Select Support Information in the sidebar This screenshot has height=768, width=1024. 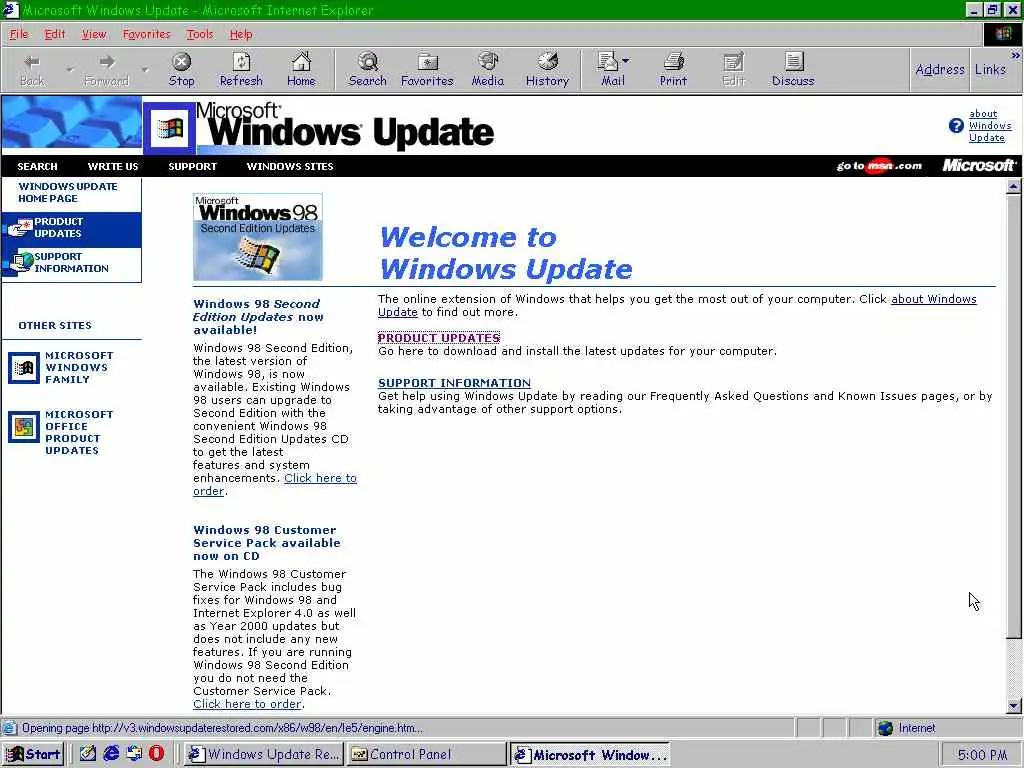[x=71, y=263]
